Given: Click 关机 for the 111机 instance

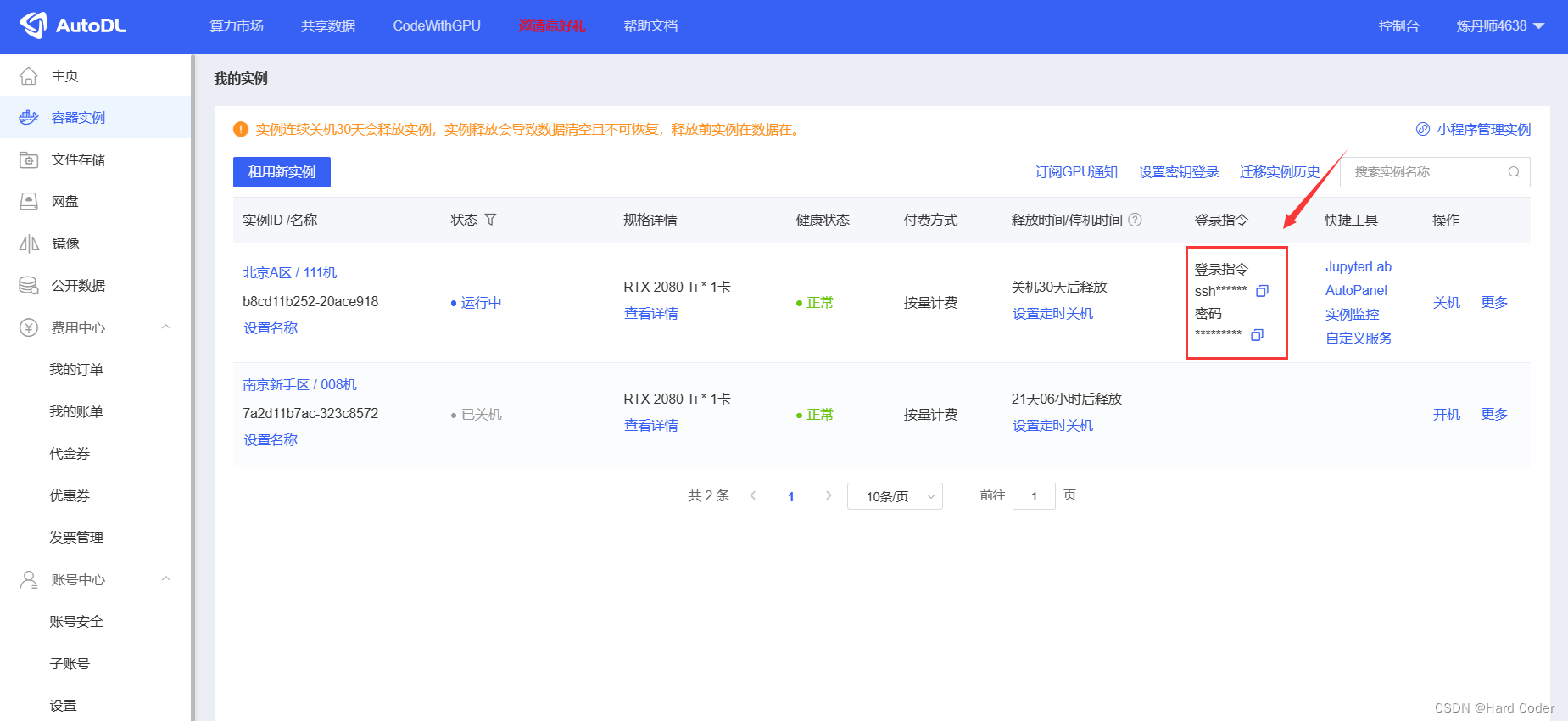Looking at the screenshot, I should pyautogui.click(x=1447, y=302).
